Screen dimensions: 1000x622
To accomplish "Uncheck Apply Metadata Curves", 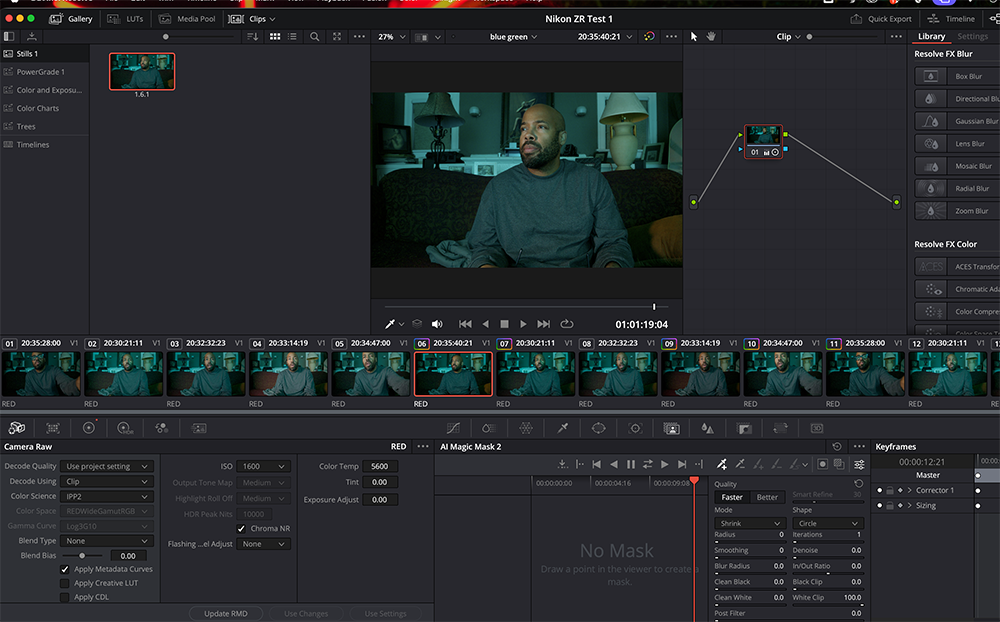I will pyautogui.click(x=65, y=569).
